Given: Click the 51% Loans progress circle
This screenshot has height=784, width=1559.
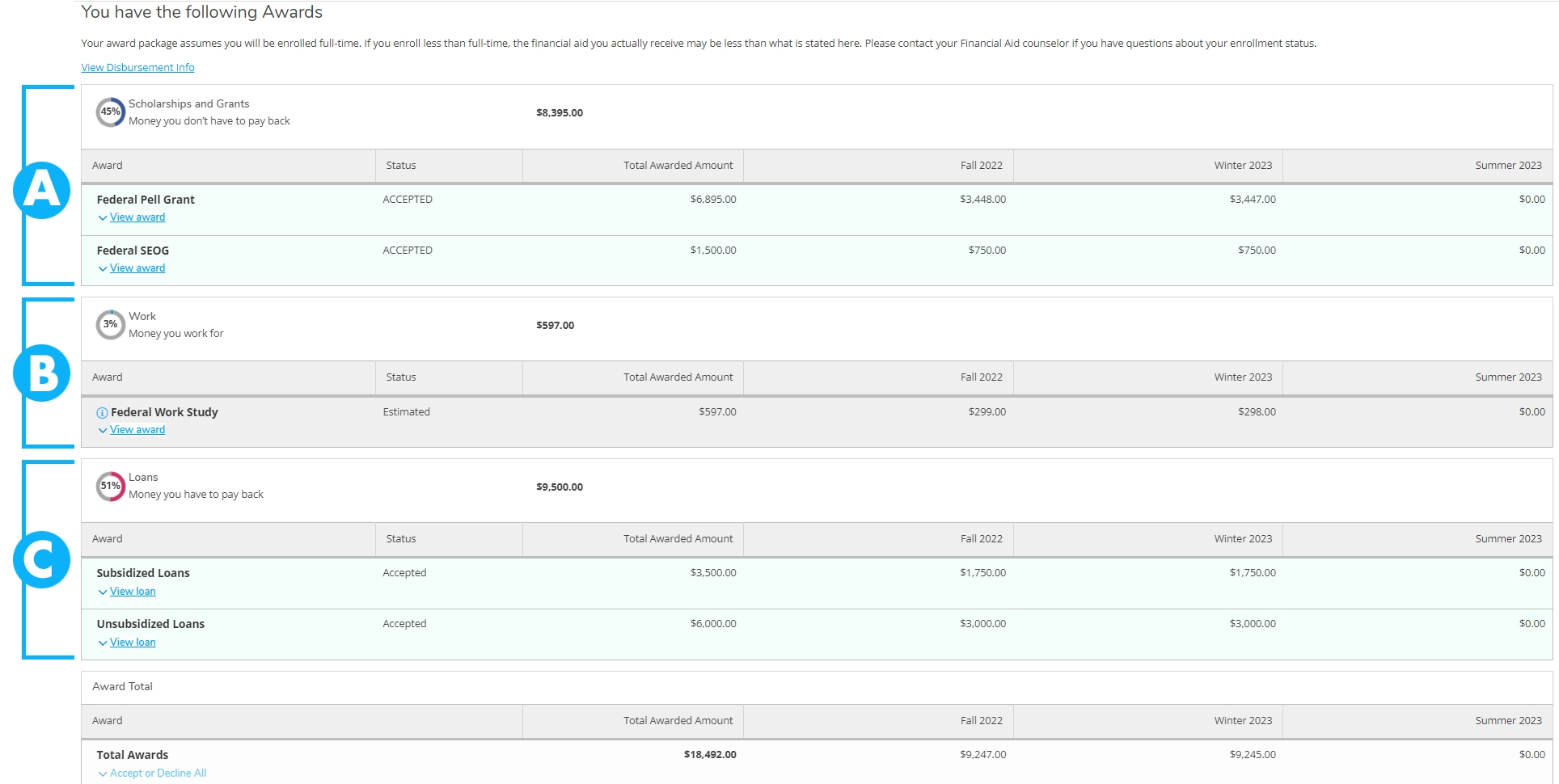Looking at the screenshot, I should [x=110, y=487].
